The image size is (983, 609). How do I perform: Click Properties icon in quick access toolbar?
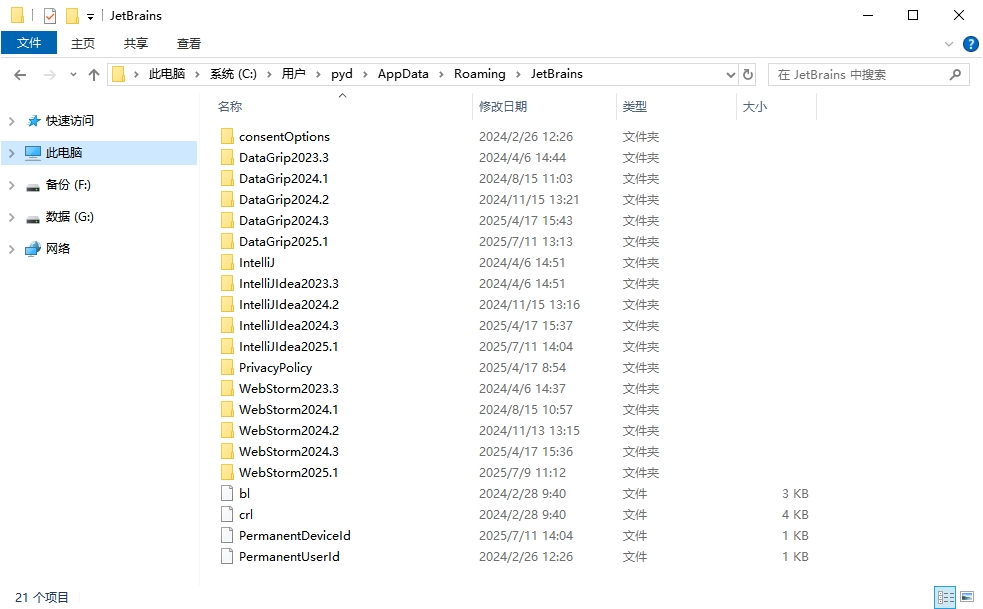50,16
